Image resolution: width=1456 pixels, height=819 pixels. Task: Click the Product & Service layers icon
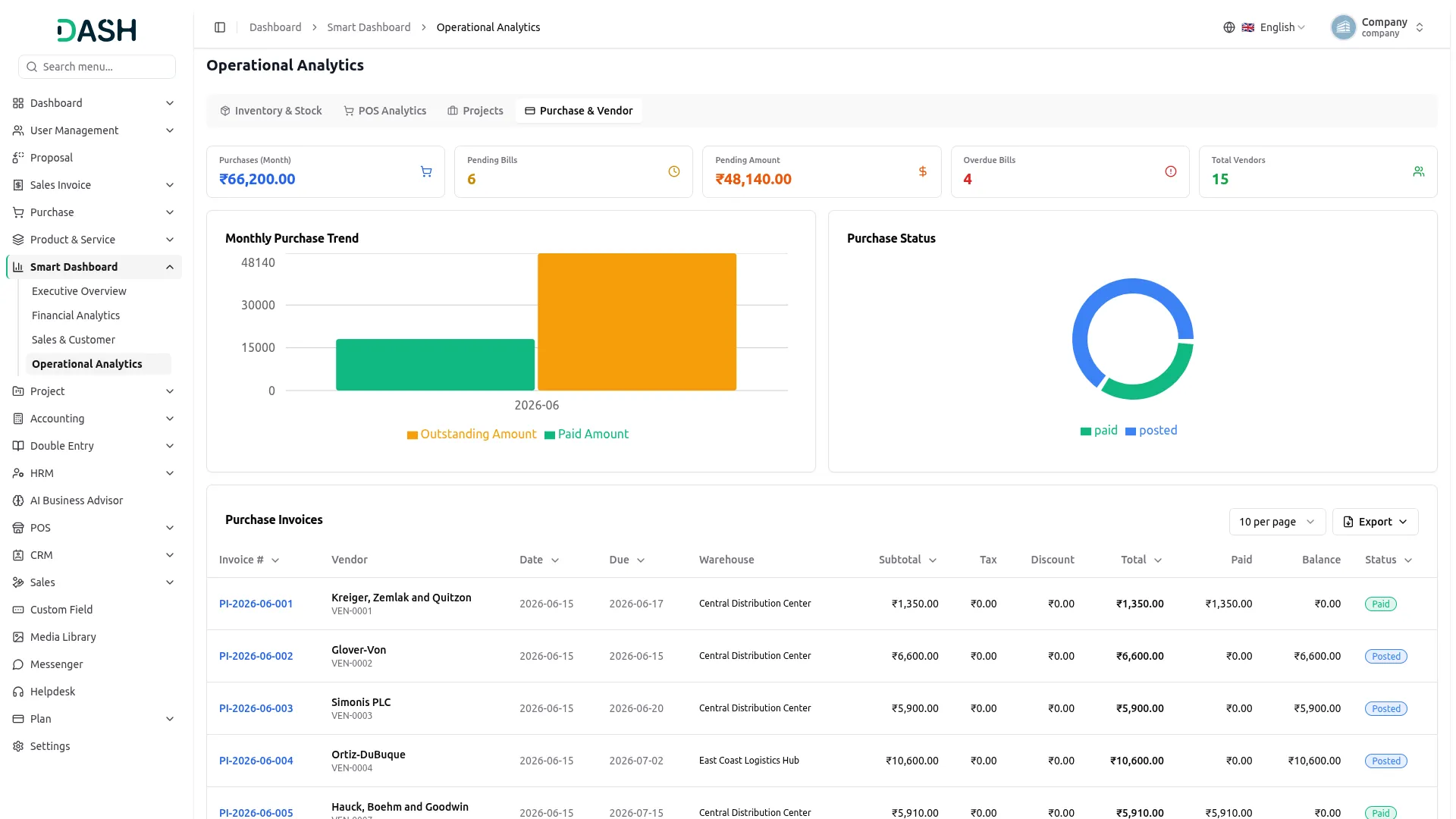pos(18,240)
